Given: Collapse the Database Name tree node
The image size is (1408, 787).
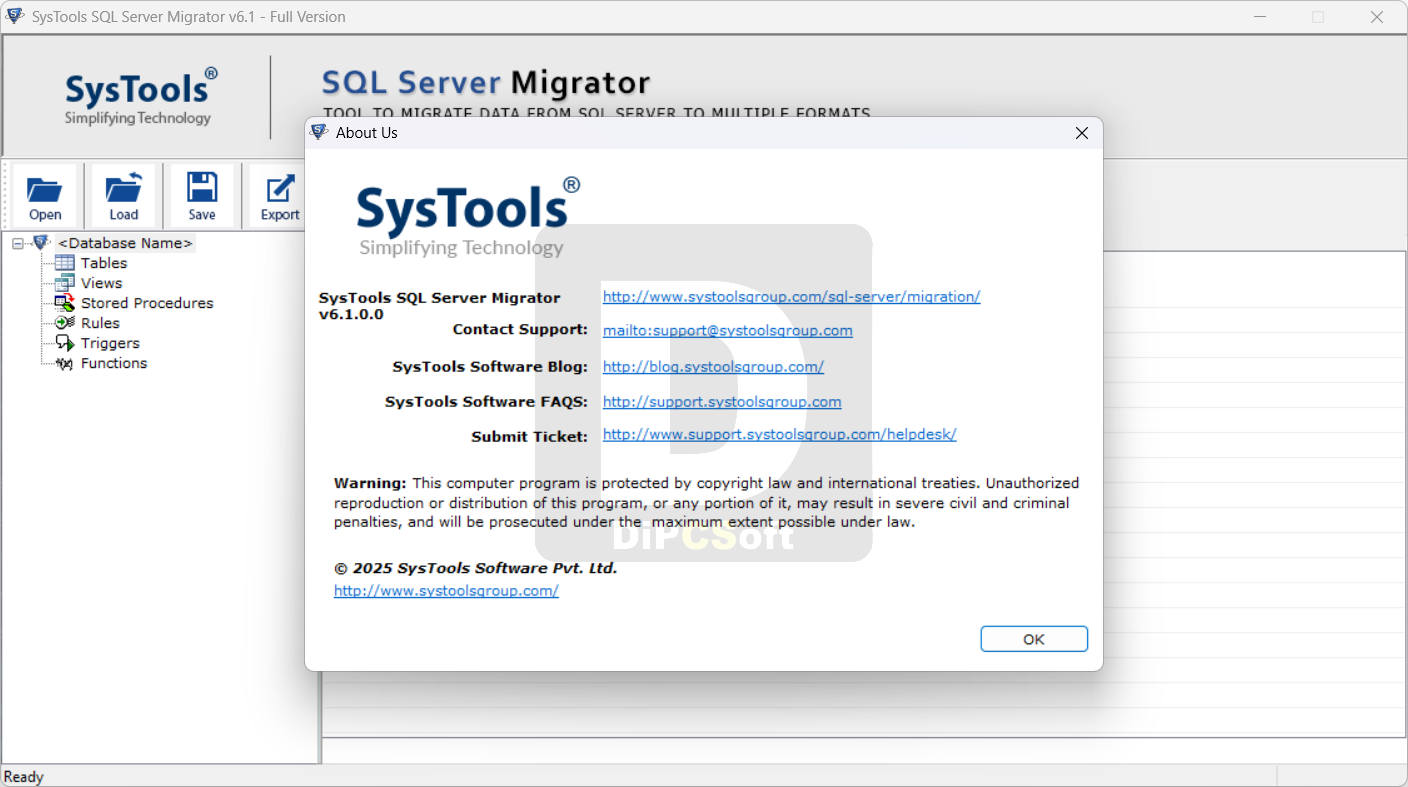Looking at the screenshot, I should [x=18, y=243].
